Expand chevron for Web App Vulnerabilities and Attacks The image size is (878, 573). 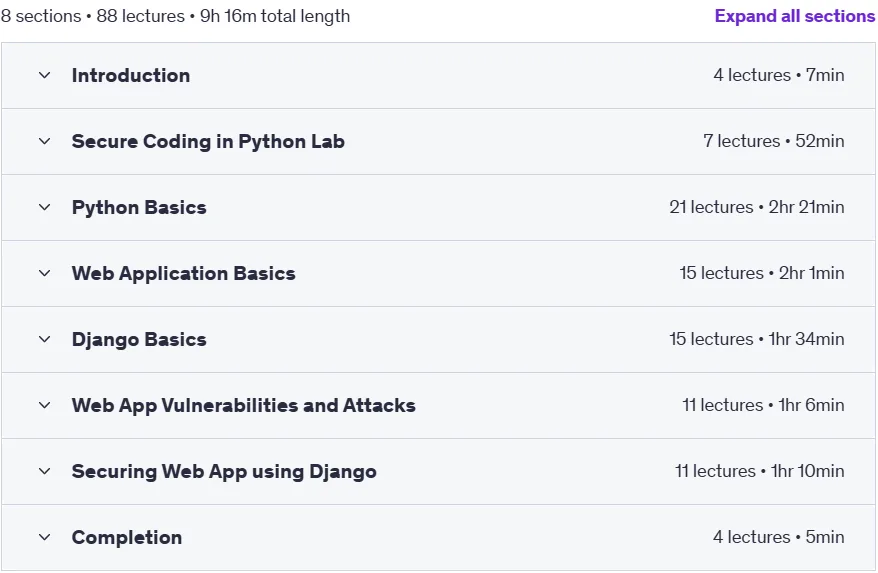click(x=44, y=405)
